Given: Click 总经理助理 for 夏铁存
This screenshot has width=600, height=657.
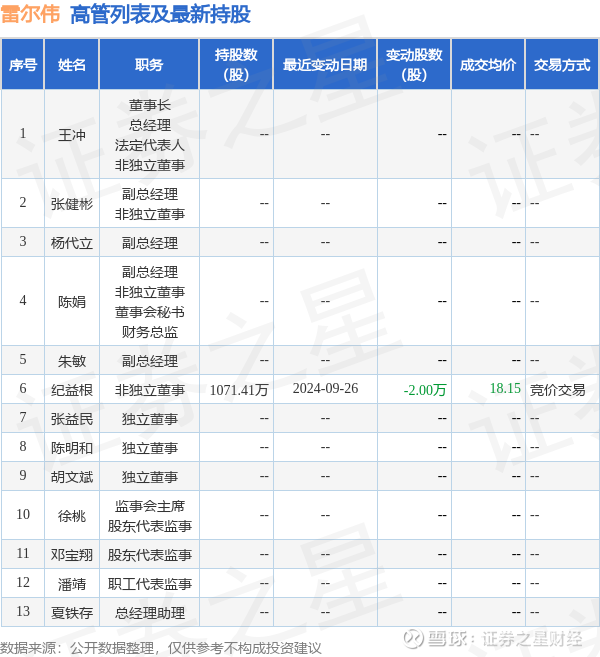Looking at the screenshot, I should 150,613.
